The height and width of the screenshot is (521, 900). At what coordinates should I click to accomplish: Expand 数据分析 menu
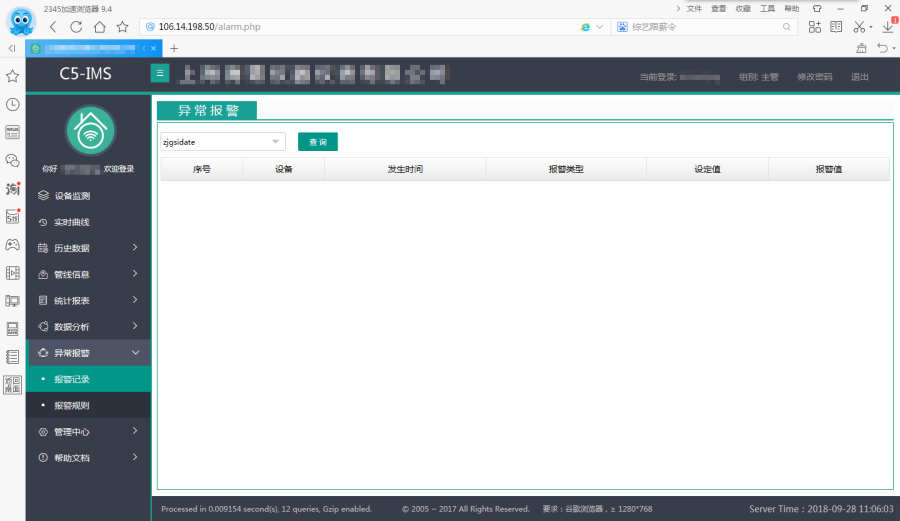[x=88, y=326]
